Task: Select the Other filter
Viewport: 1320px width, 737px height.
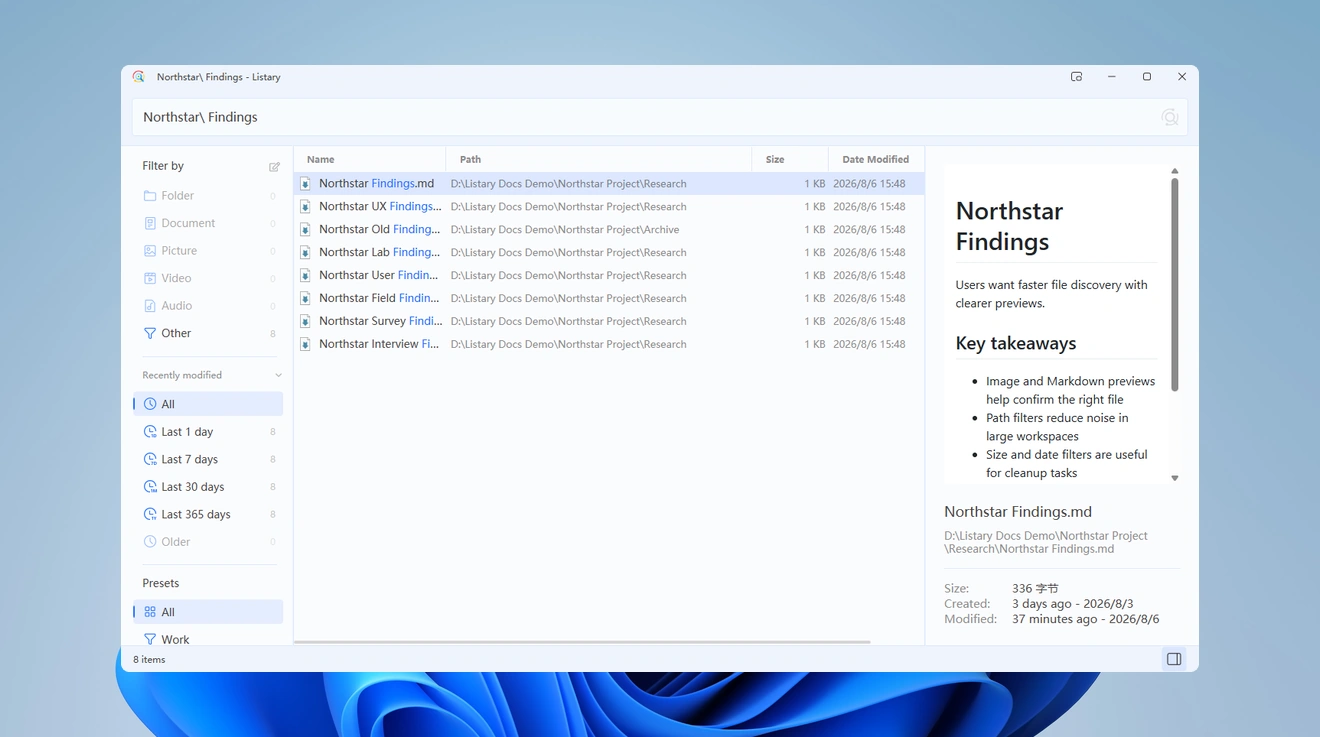Action: 208,333
